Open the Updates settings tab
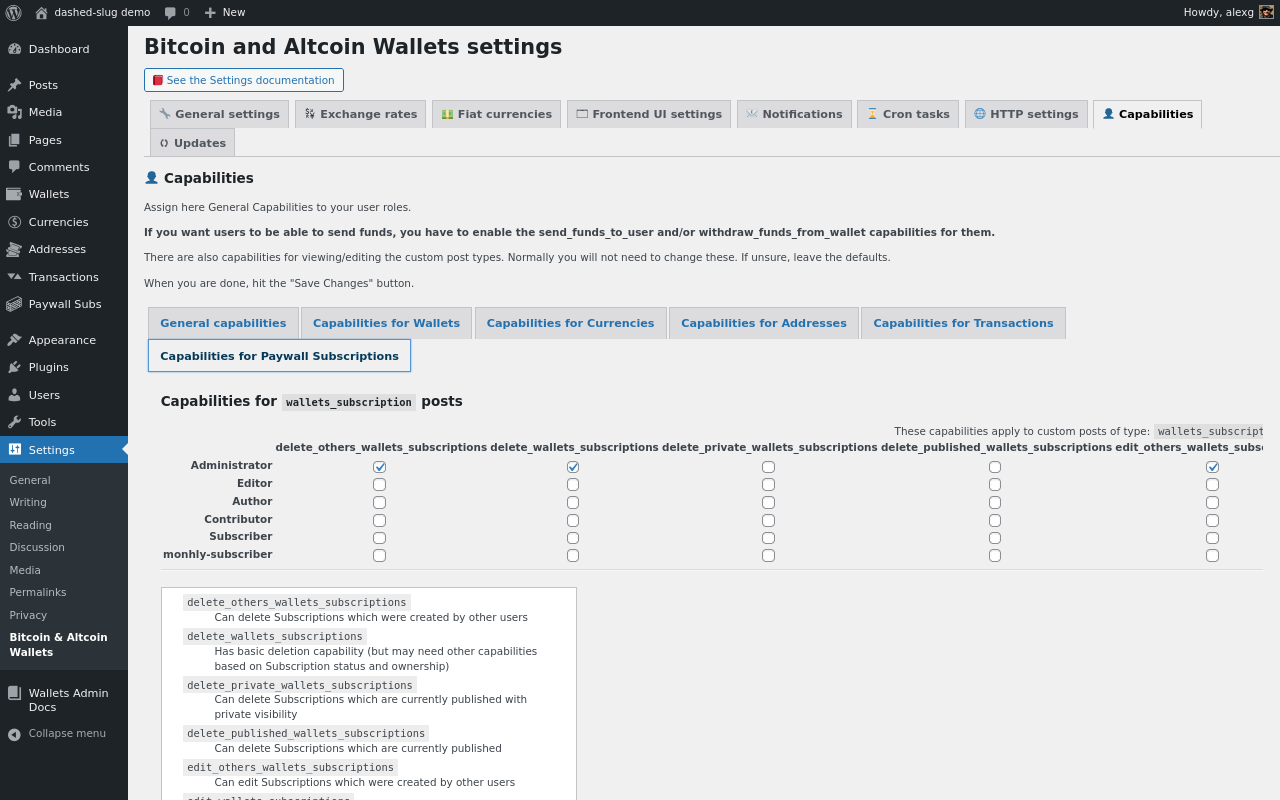The width and height of the screenshot is (1280, 800). [192, 143]
